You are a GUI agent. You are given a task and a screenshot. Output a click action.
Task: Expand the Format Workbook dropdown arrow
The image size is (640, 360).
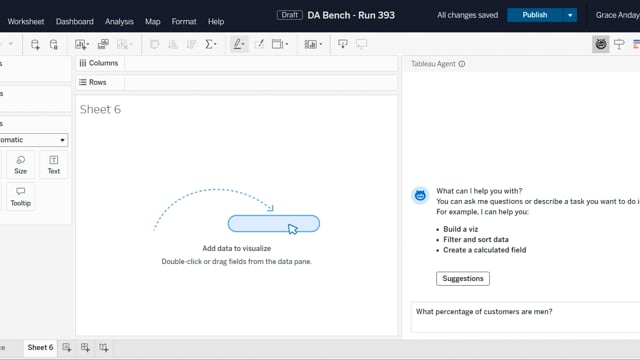[x=287, y=44]
